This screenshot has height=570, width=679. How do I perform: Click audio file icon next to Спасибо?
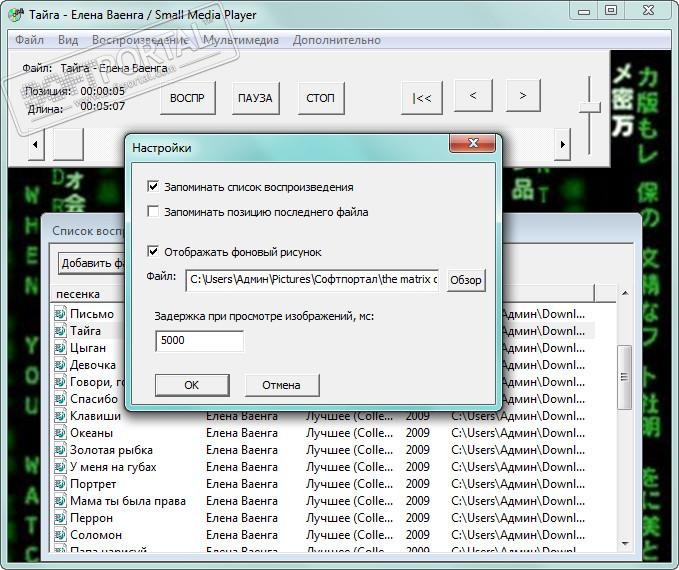60,398
